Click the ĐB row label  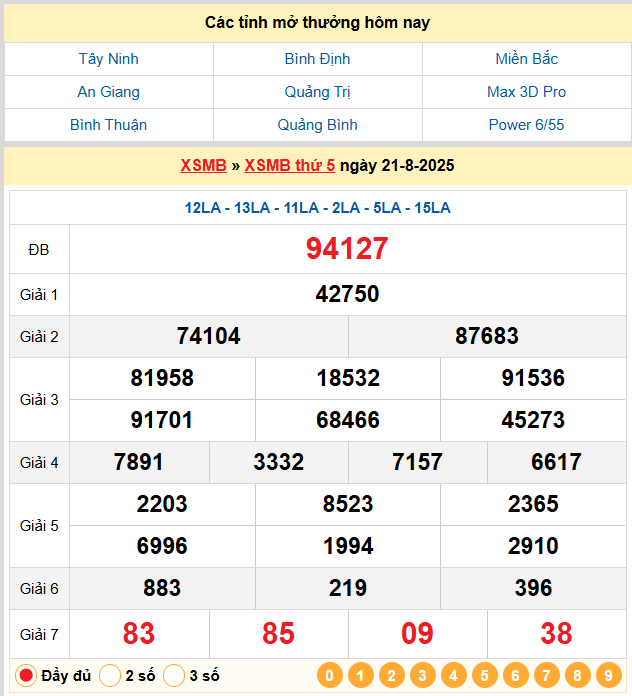[x=39, y=250]
